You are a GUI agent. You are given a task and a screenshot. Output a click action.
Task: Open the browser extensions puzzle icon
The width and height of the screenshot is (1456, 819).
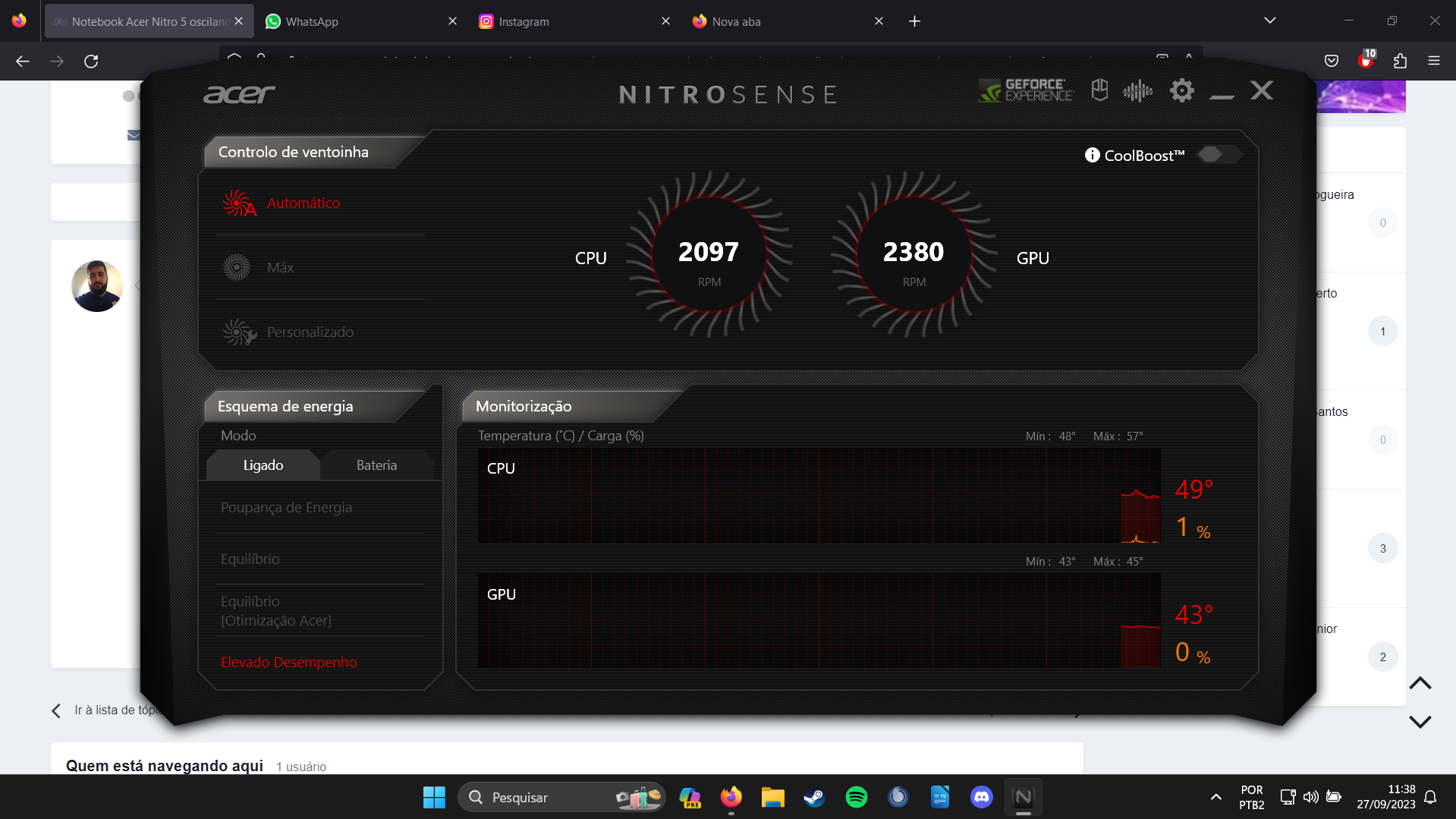(1400, 61)
